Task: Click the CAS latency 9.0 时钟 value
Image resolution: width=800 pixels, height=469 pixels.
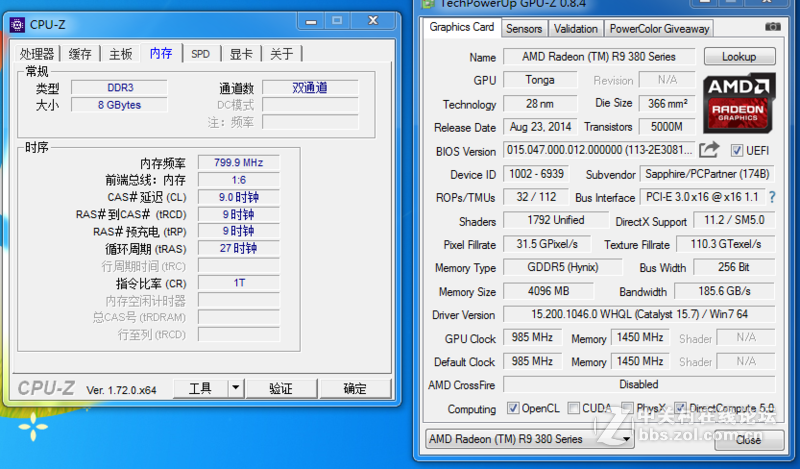Action: (239, 197)
